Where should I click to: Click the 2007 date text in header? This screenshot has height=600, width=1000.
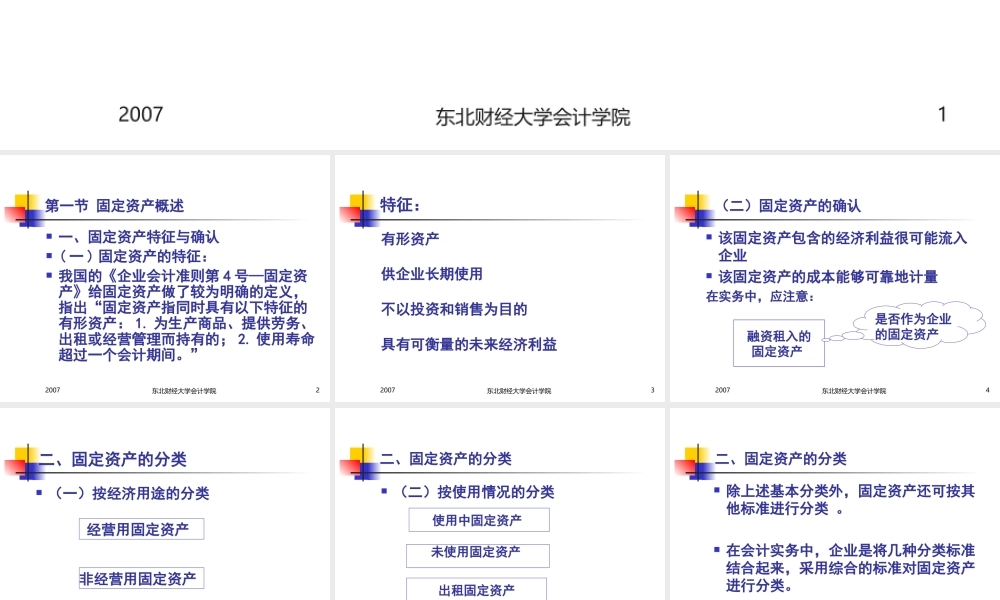pos(141,114)
